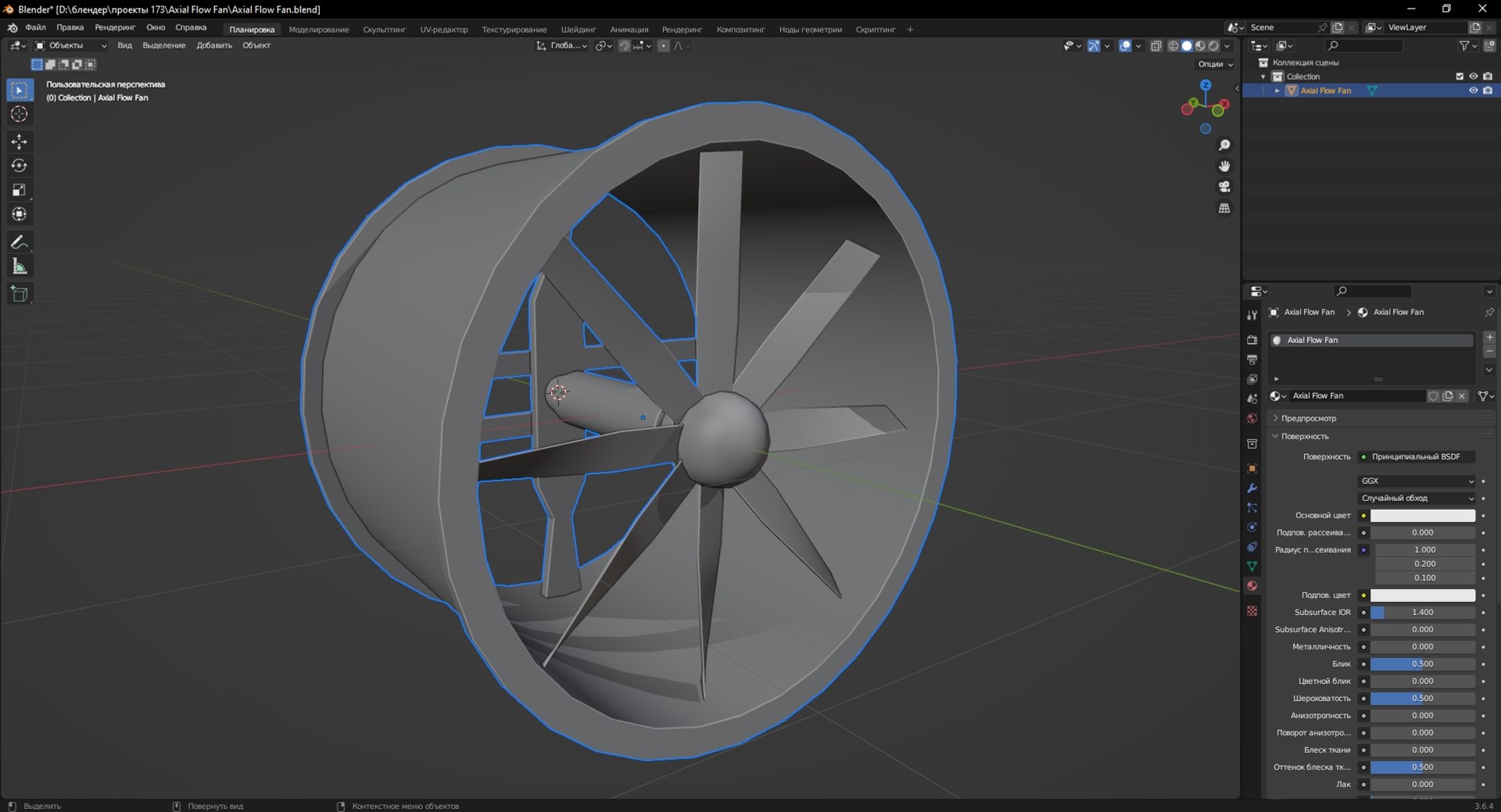Toggle viewport overlays display

coord(1125,45)
